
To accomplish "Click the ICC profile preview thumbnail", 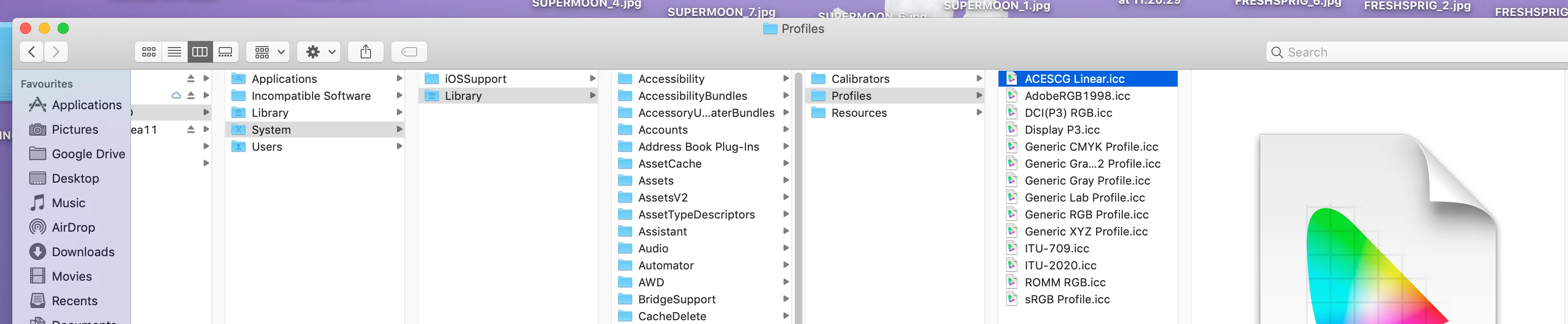I will coord(1378,230).
